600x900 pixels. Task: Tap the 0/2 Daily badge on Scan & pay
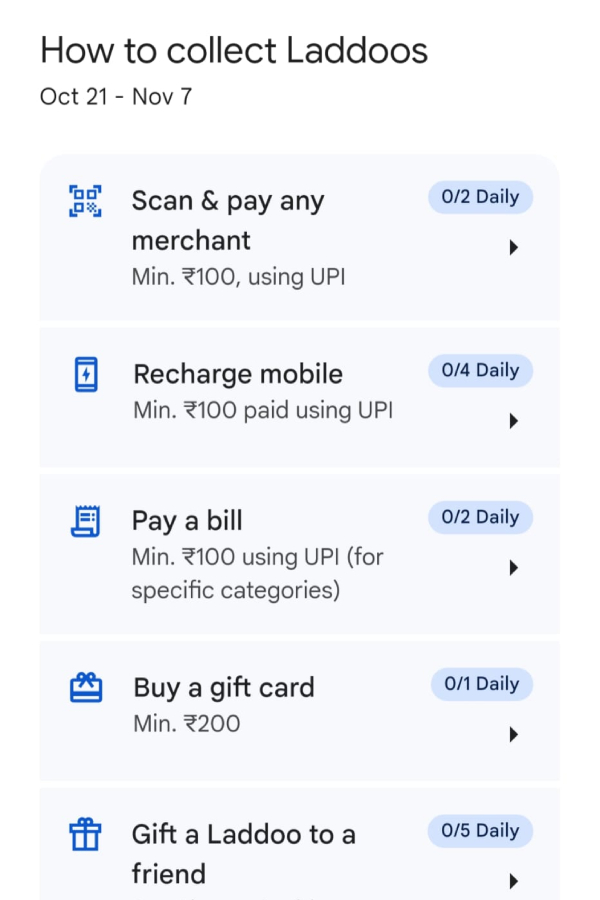[x=480, y=197]
